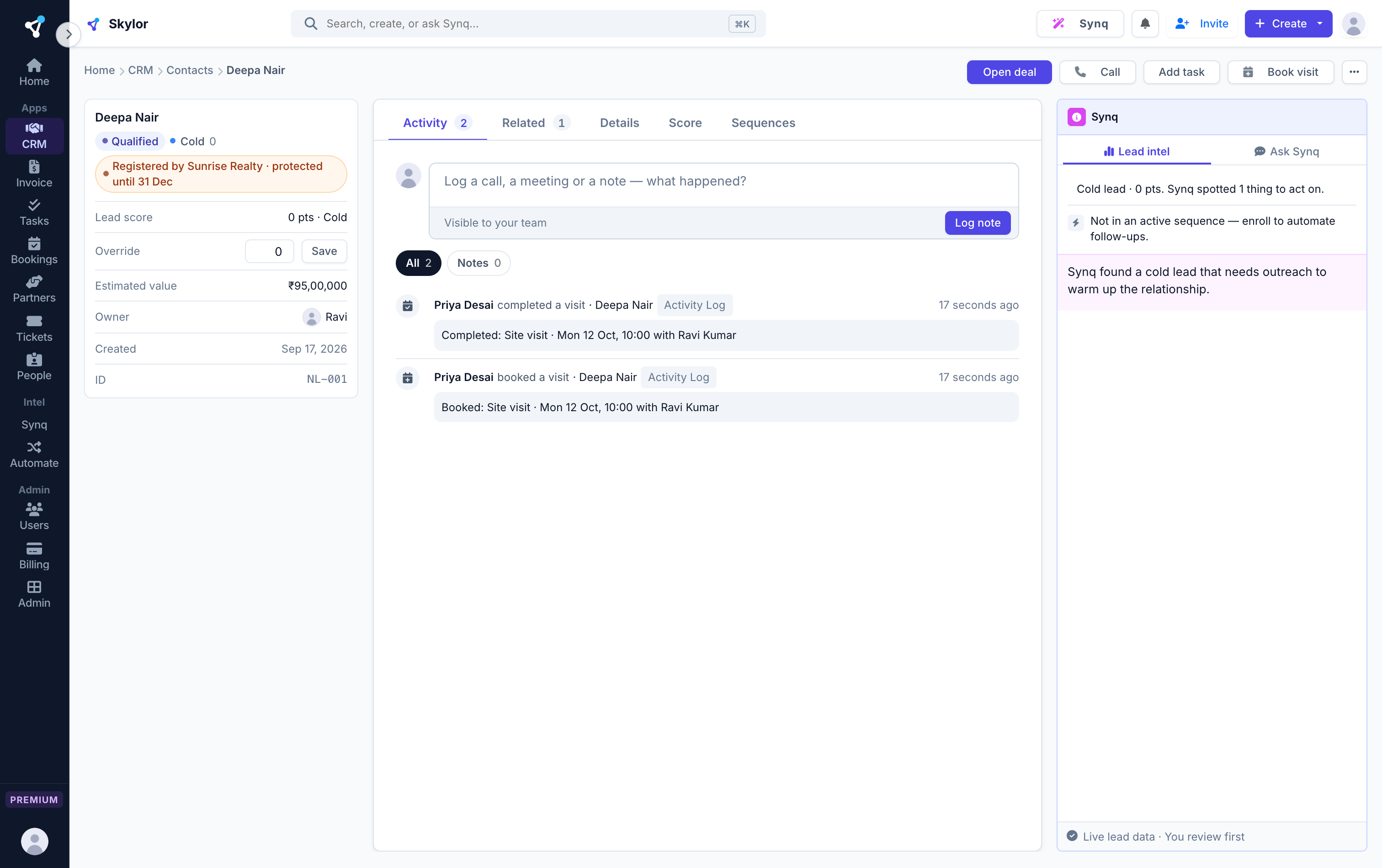Open Bookings from the sidebar

[34, 251]
